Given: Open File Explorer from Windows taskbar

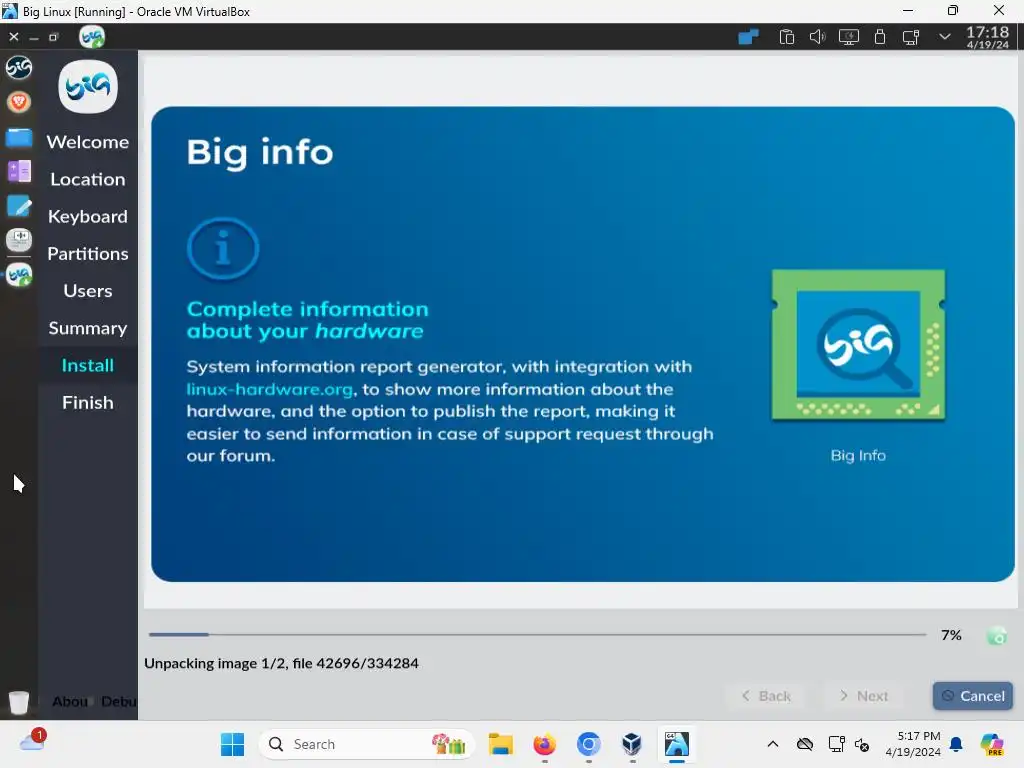Looking at the screenshot, I should click(x=501, y=744).
